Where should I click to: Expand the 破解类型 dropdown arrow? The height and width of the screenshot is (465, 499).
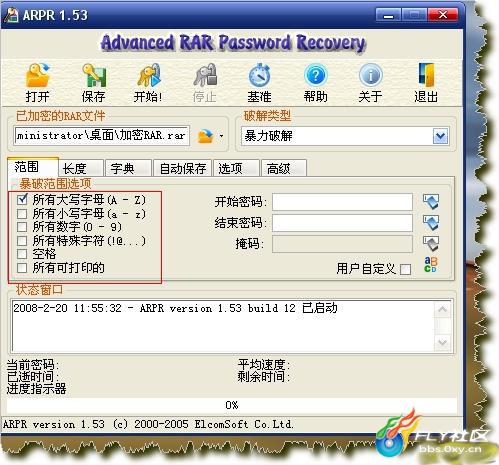tap(440, 136)
